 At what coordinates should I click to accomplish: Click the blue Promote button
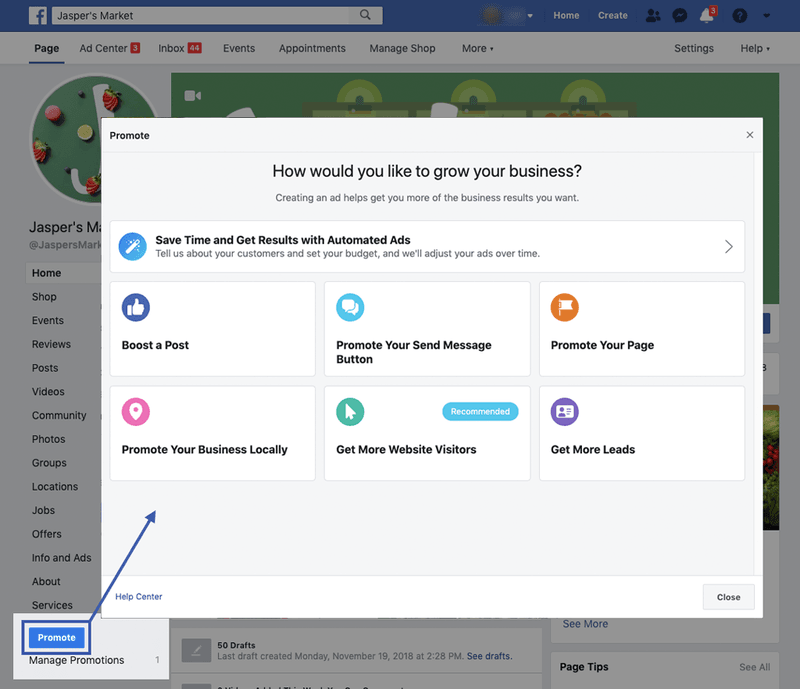click(57, 637)
